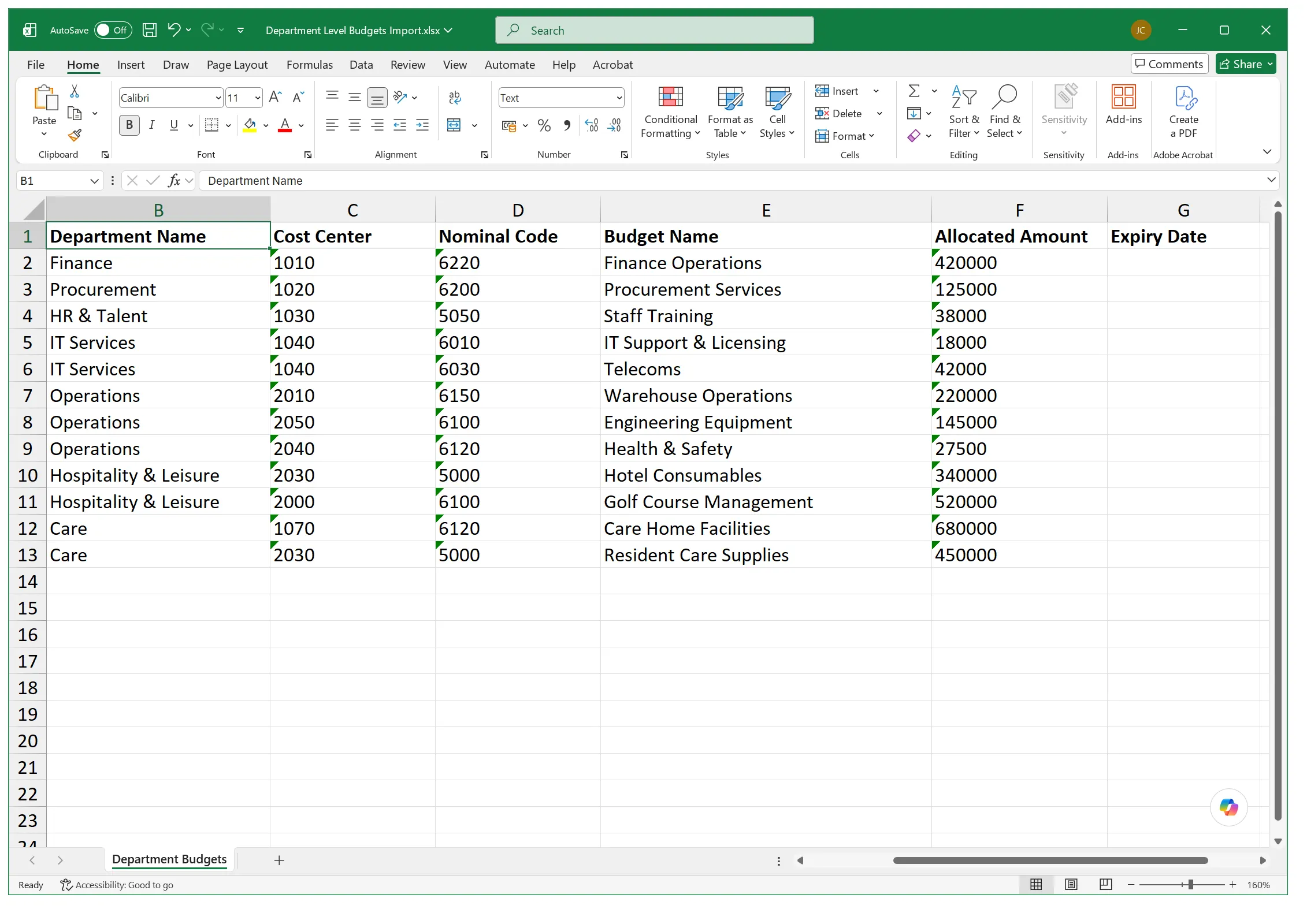Open Format as Table gallery
This screenshot has width=1307, height=924.
point(730,113)
